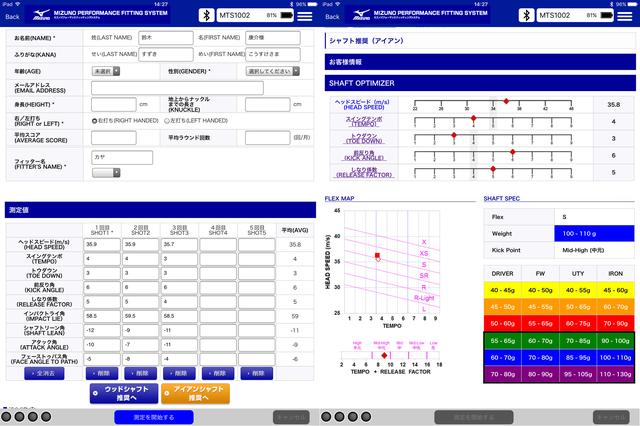
Task: Click the 測定値 section header bar
Action: click(160, 210)
